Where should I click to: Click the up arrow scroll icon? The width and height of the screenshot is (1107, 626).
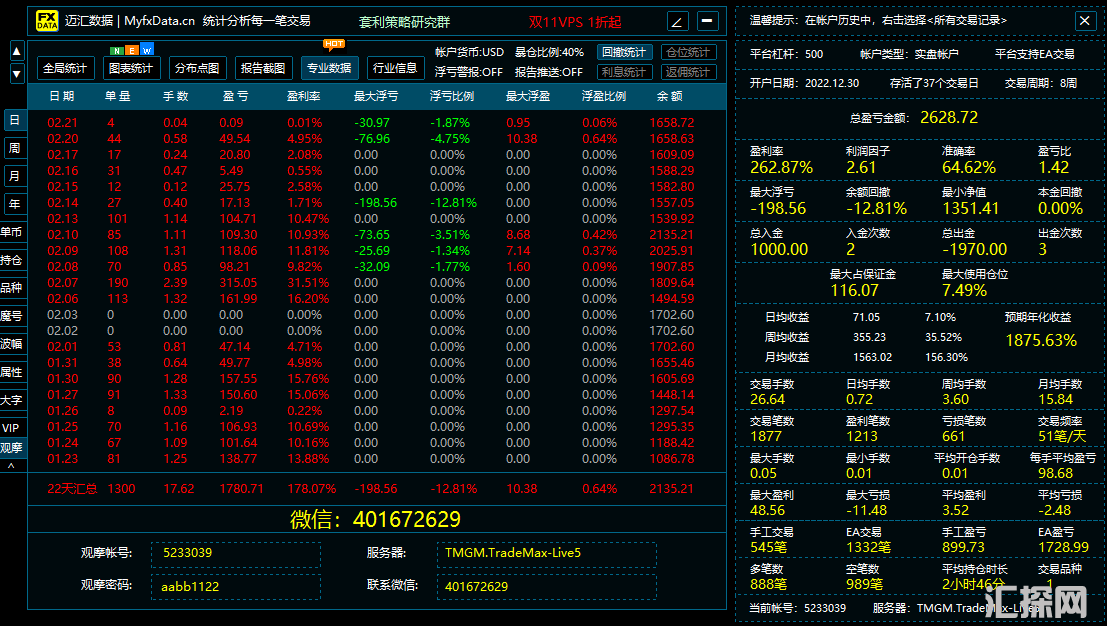click(x=17, y=51)
